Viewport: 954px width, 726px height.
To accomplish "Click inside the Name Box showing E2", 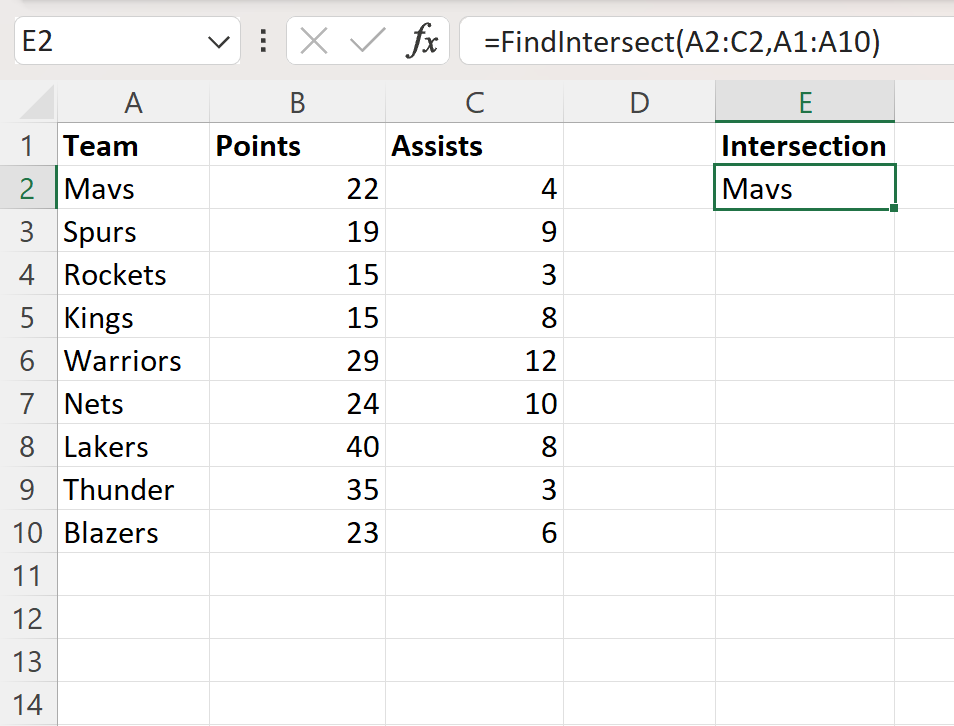I will point(110,42).
